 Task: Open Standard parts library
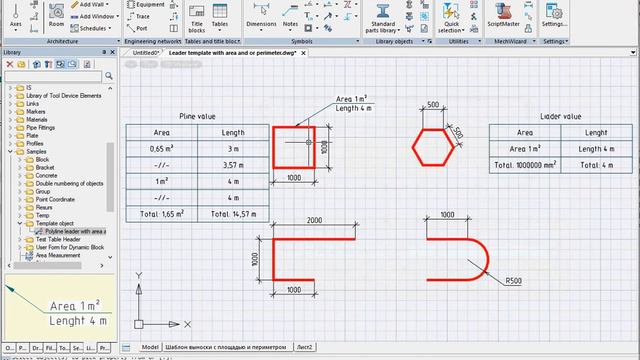coord(382,18)
